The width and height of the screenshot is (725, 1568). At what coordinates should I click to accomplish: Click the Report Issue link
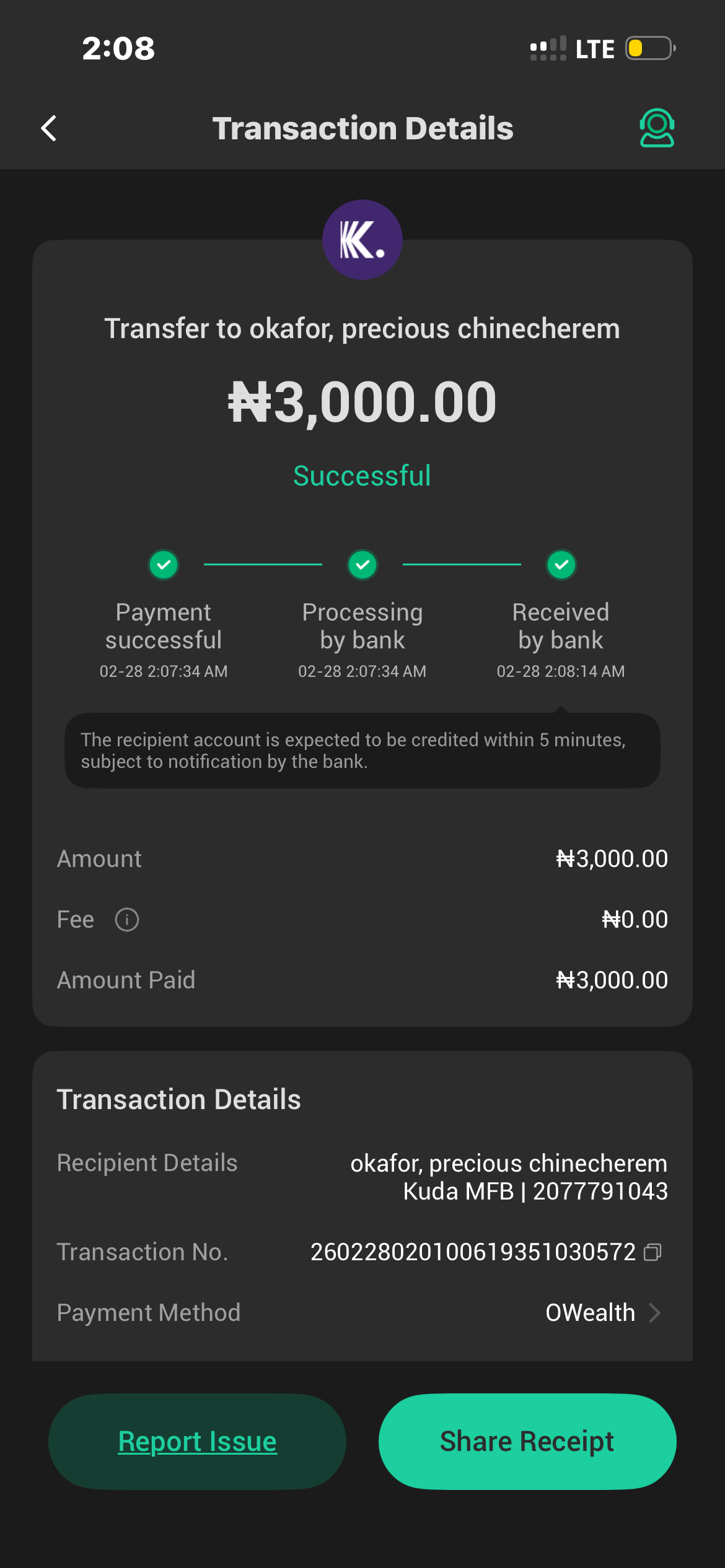[x=197, y=1442]
